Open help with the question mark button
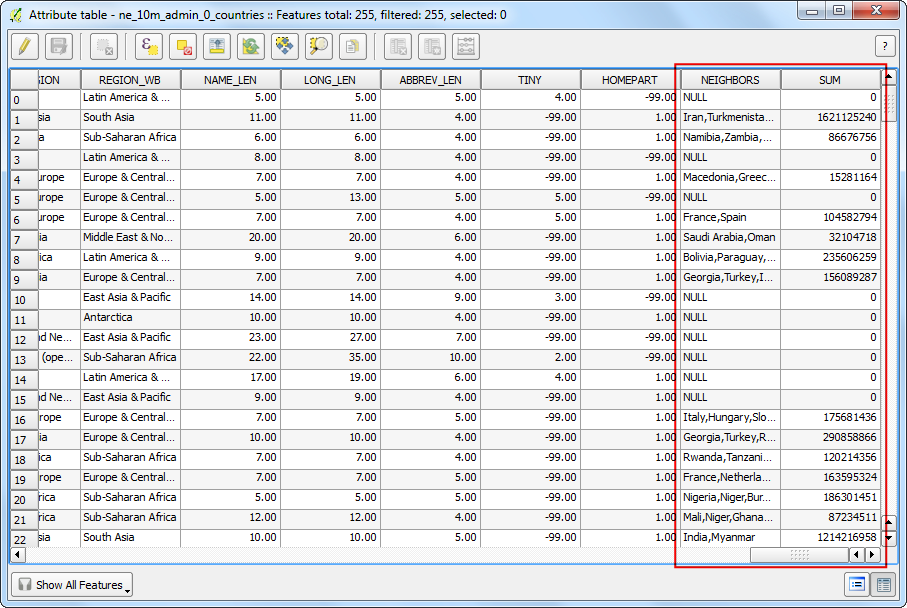Viewport: 907px width, 608px height. pyautogui.click(x=884, y=46)
